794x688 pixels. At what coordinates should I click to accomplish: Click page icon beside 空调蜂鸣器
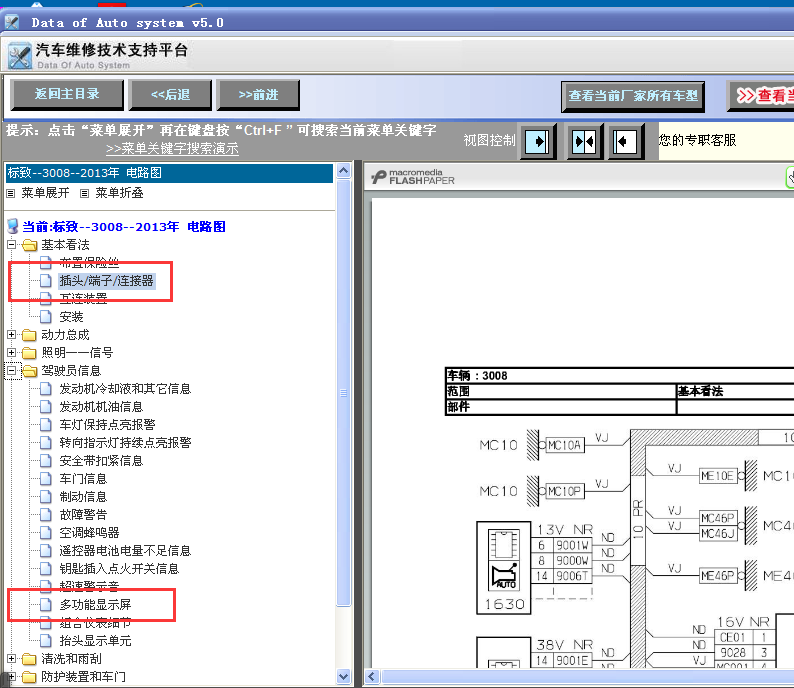46,533
